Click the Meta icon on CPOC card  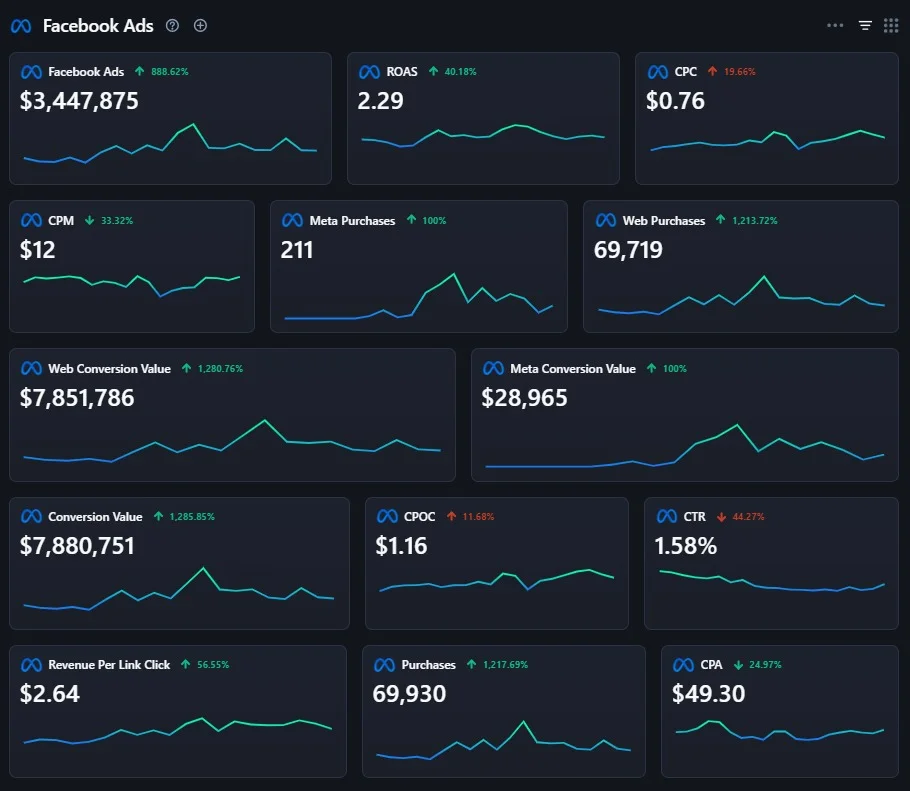pyautogui.click(x=387, y=517)
